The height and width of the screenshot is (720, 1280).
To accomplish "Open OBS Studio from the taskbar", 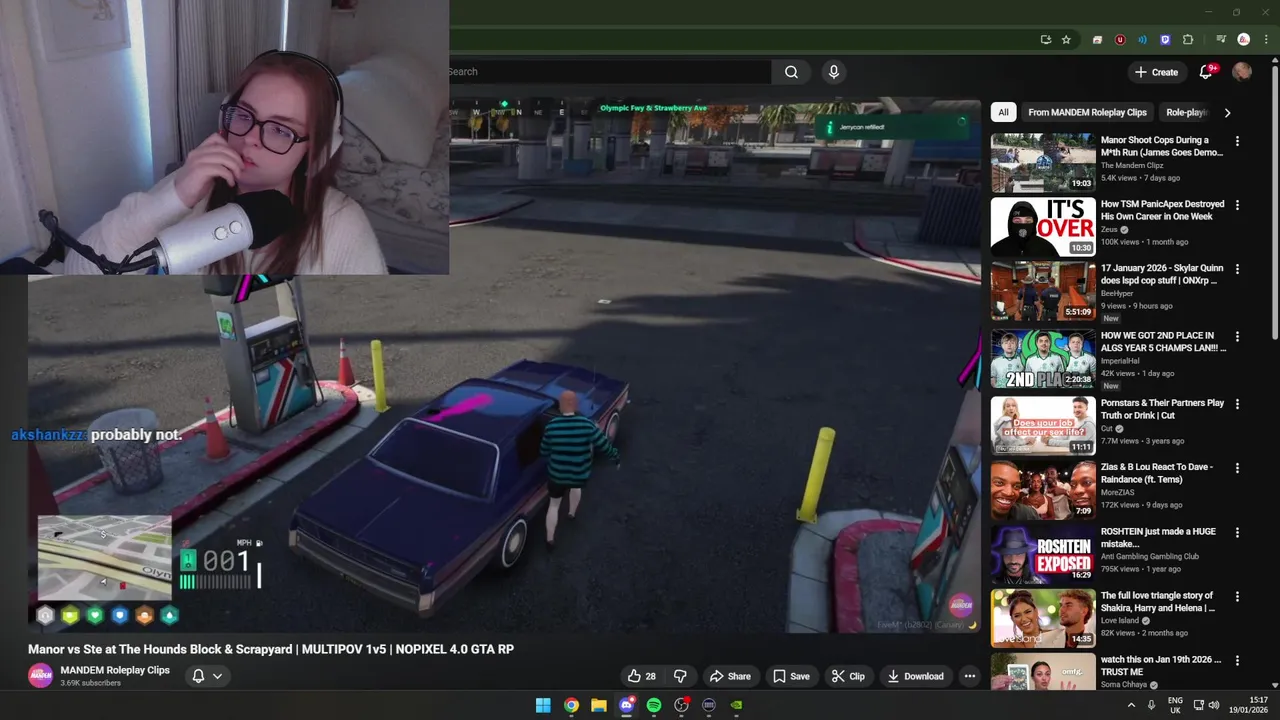I will click(682, 705).
